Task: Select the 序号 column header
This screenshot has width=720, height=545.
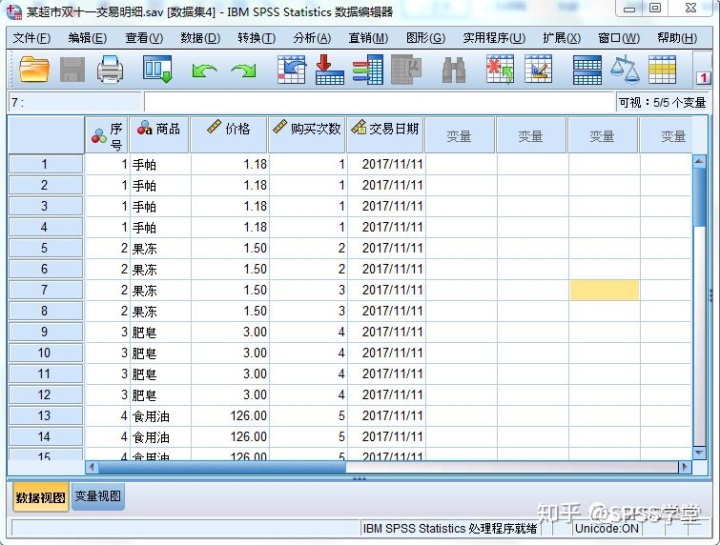Action: coord(107,135)
